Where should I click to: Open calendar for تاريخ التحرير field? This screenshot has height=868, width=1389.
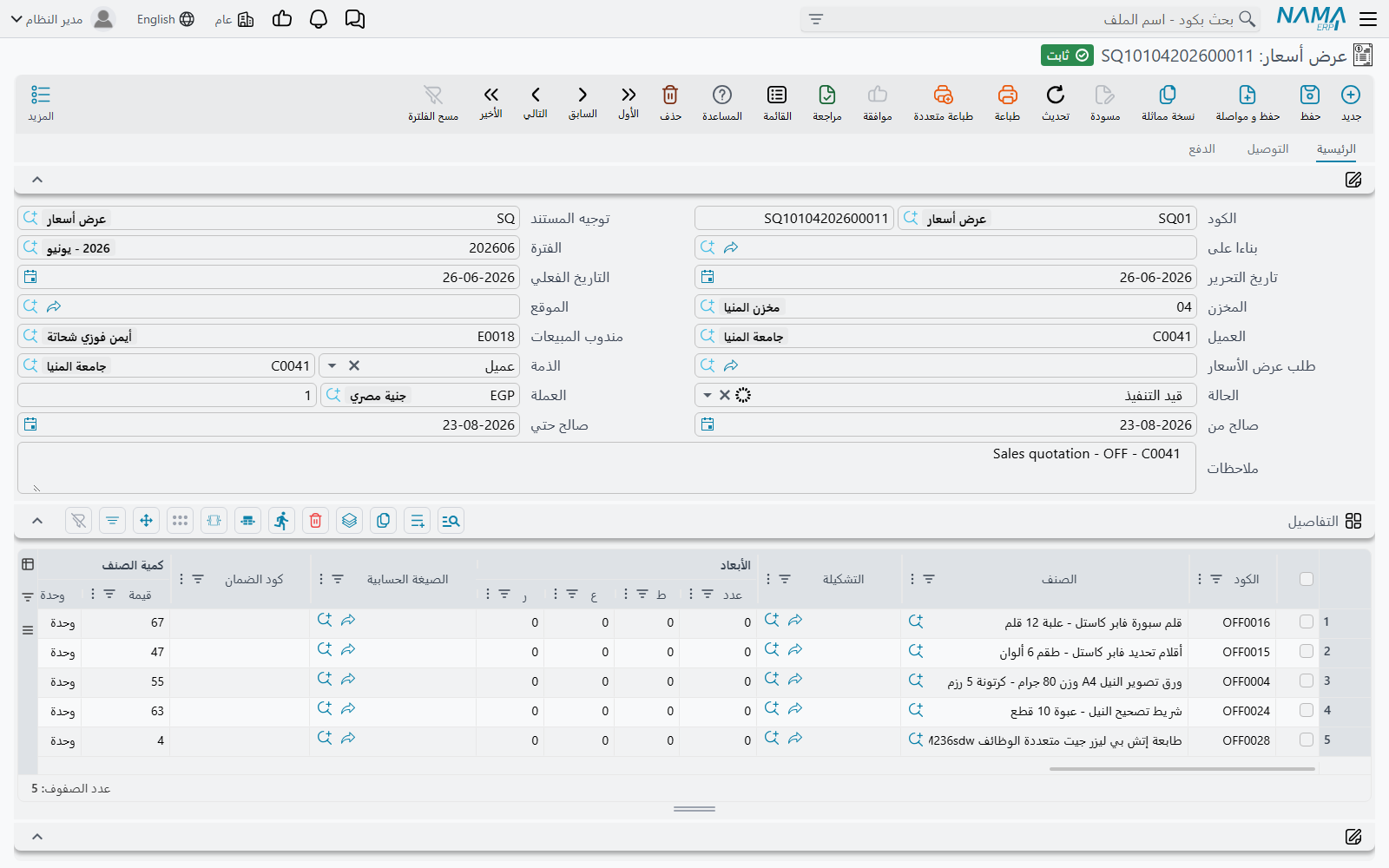(x=708, y=277)
